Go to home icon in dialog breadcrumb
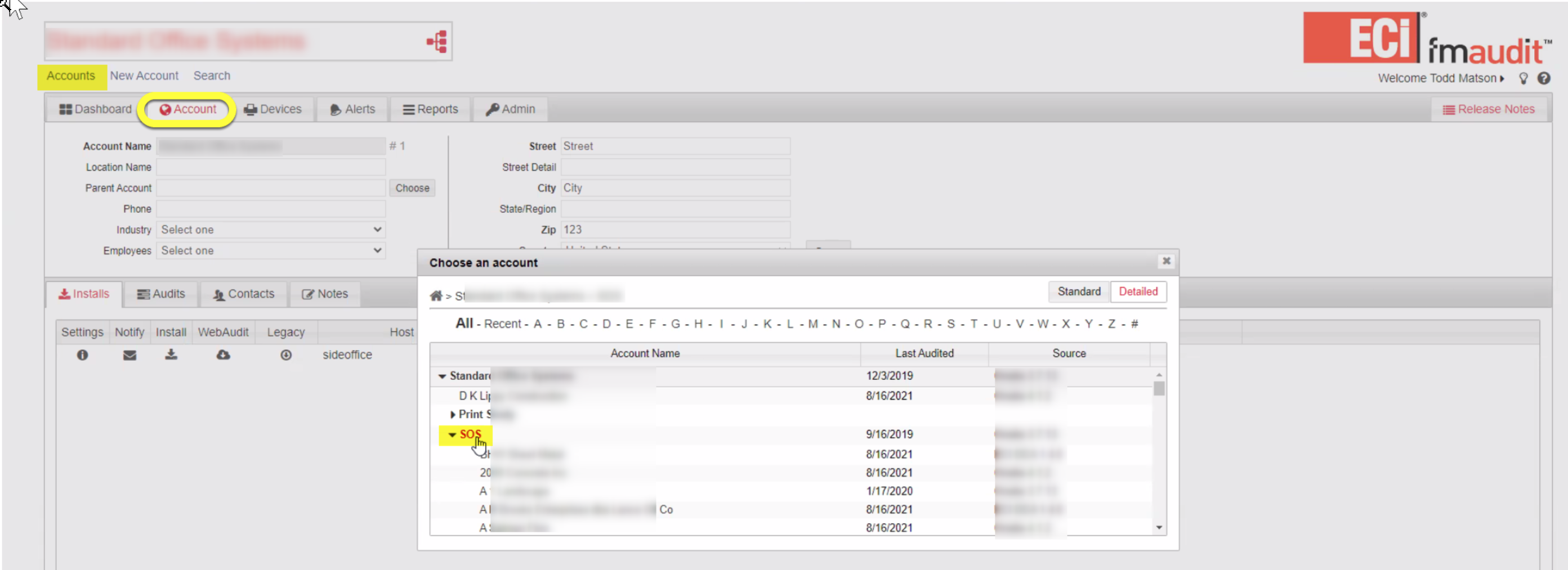 coord(436,295)
